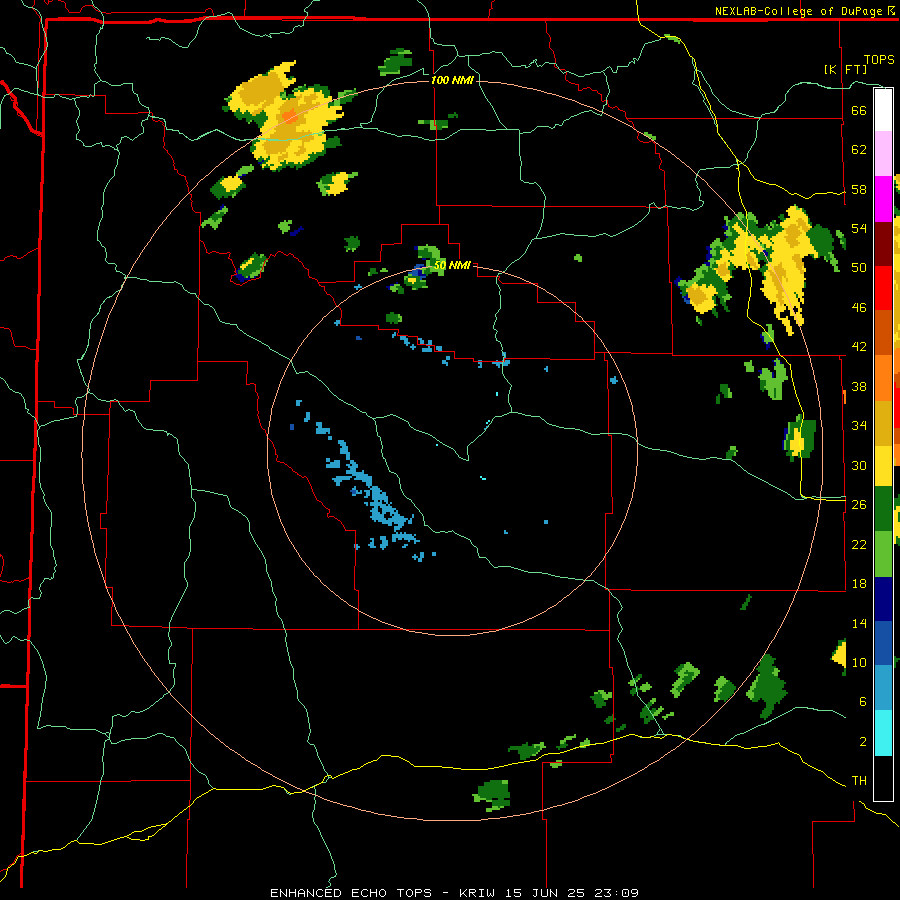Click the 62 value on the legend scale

click(859, 150)
